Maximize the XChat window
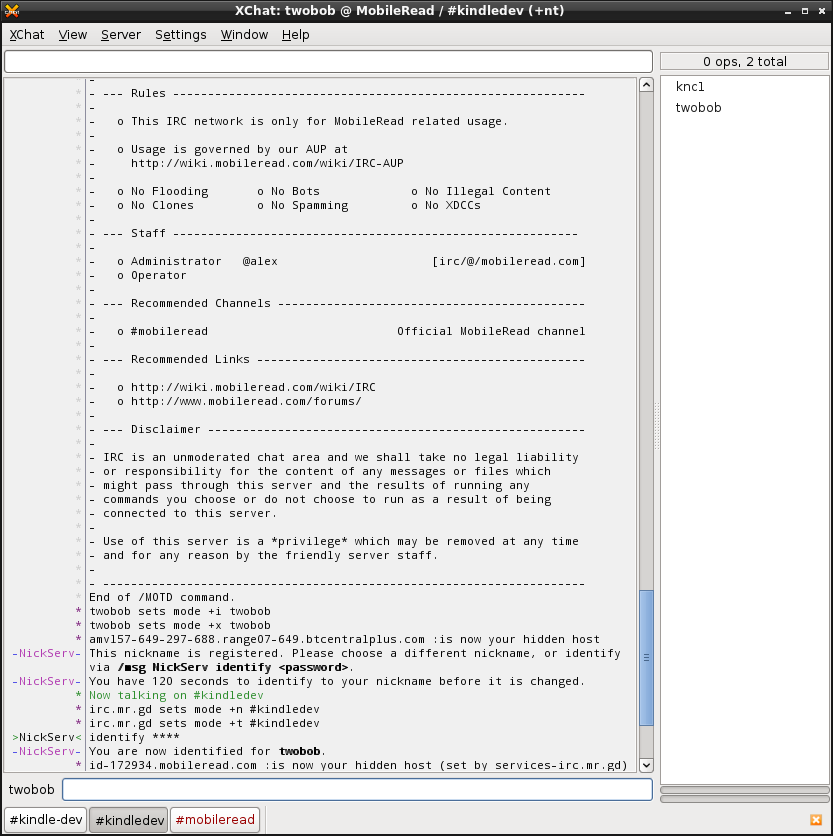The height and width of the screenshot is (836, 833). (x=805, y=11)
